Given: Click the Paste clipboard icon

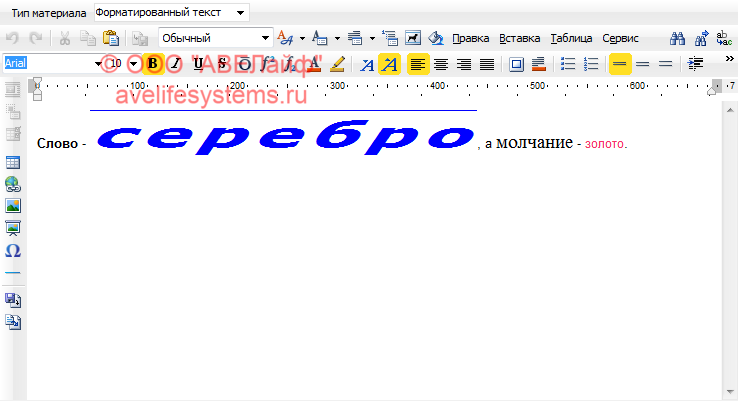Looking at the screenshot, I should [x=111, y=39].
